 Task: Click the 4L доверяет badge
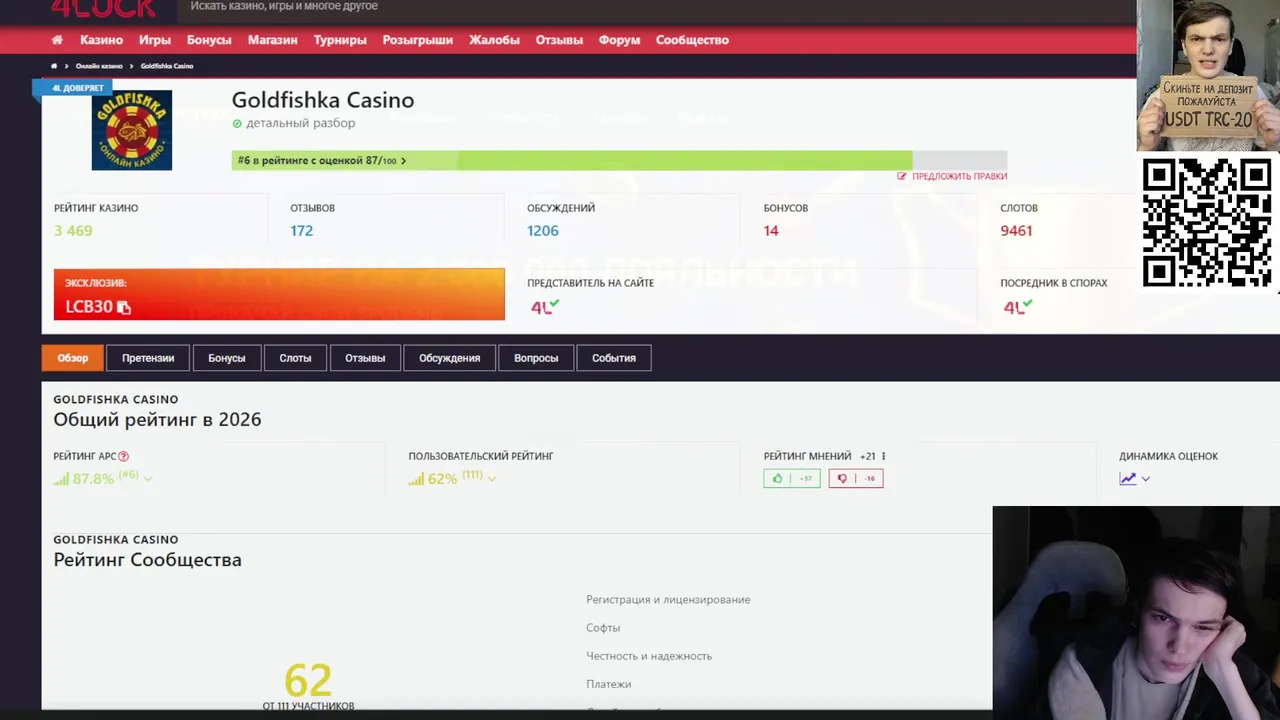tap(72, 88)
